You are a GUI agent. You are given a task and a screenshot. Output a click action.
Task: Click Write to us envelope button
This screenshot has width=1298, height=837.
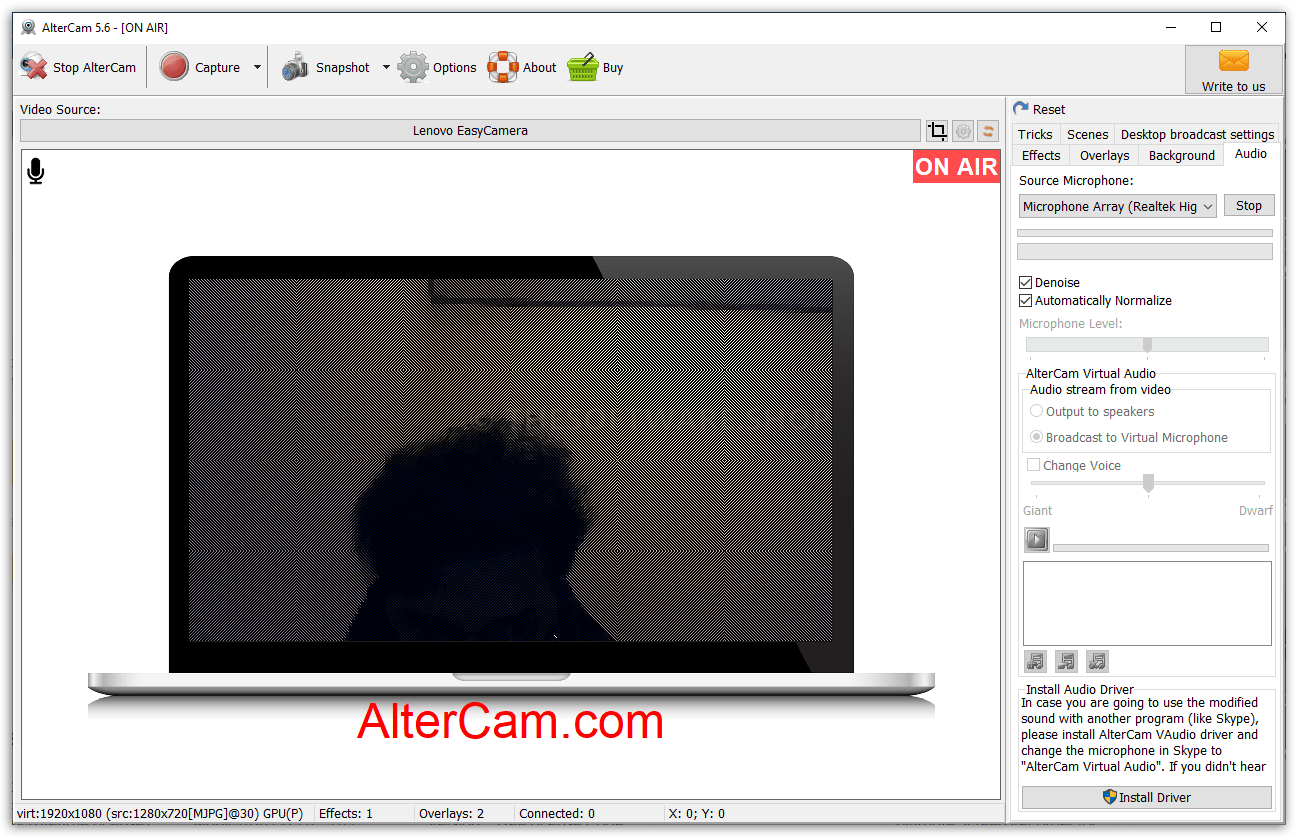(x=1233, y=70)
